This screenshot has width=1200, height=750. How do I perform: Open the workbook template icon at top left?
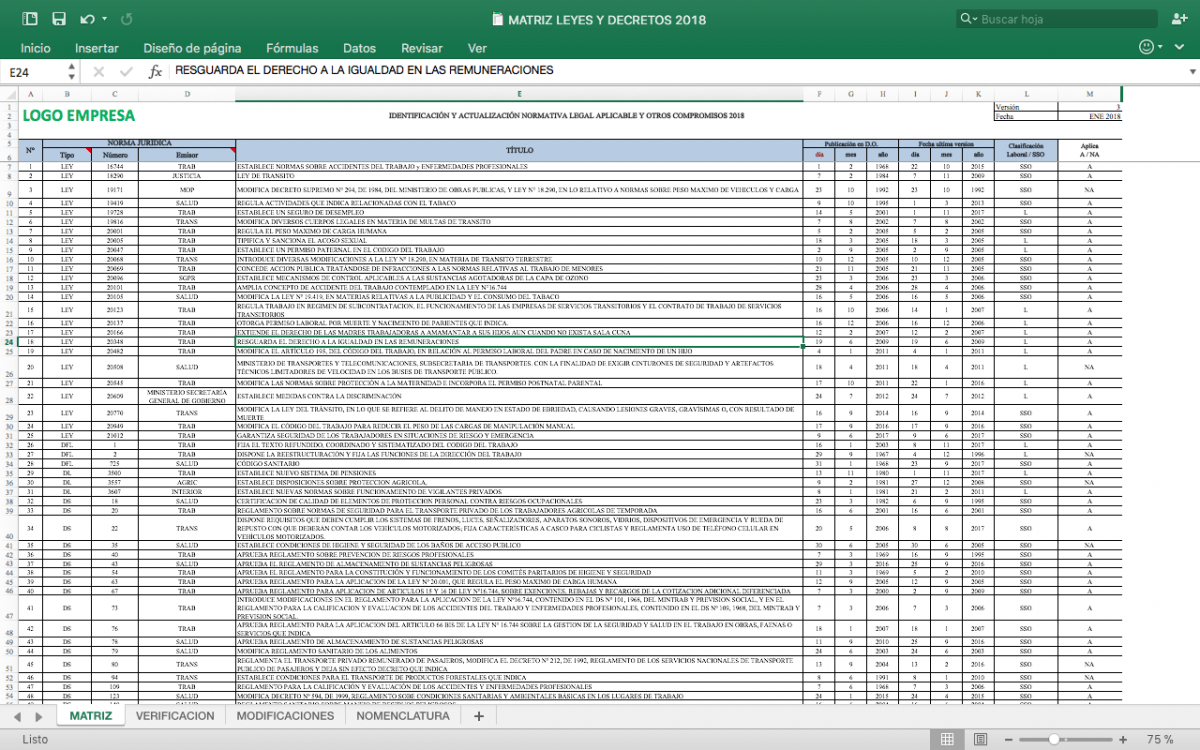(x=30, y=19)
